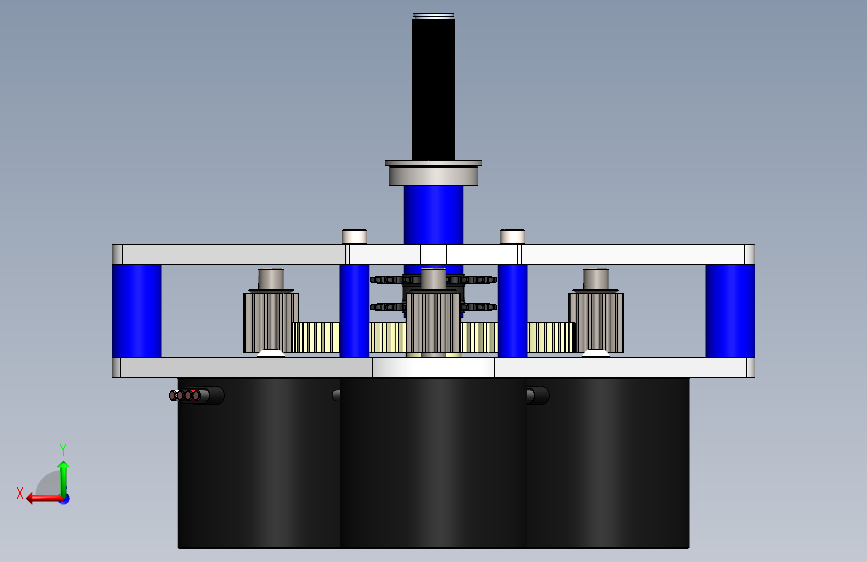
Task: Select the gray flange collar below the black shaft
Action: click(x=434, y=173)
